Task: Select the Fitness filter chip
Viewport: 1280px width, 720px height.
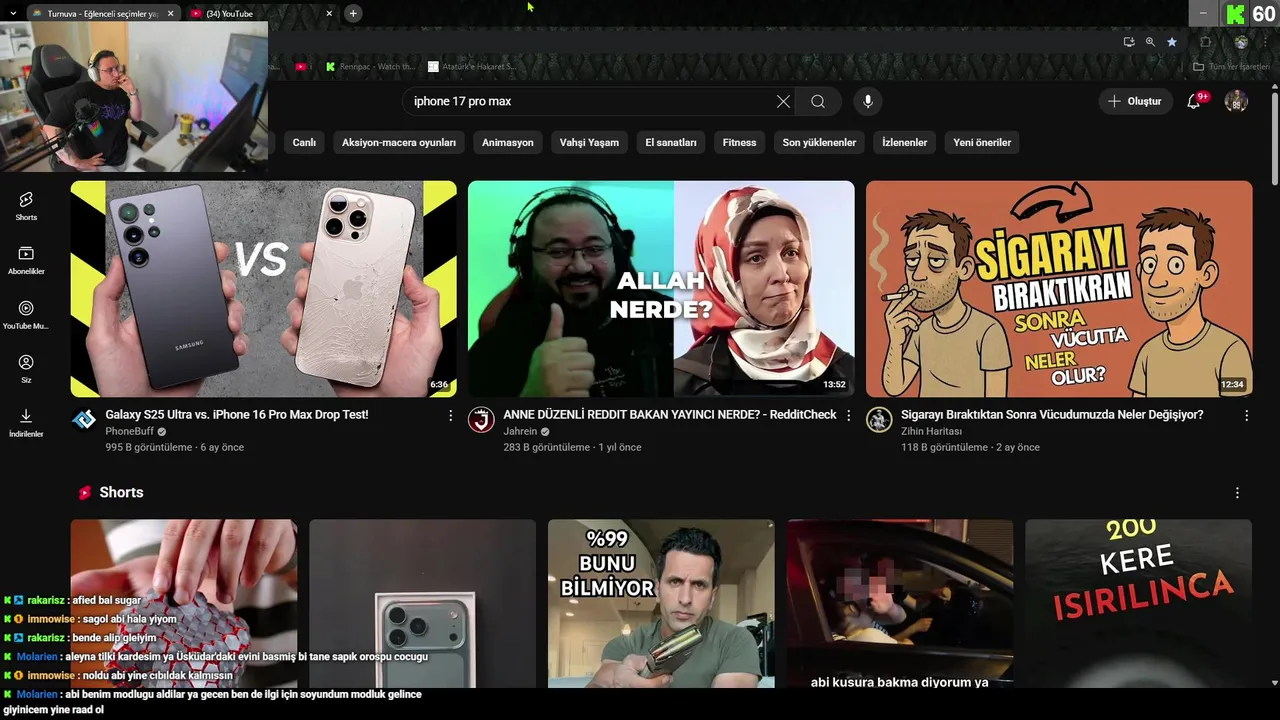Action: tap(740, 142)
